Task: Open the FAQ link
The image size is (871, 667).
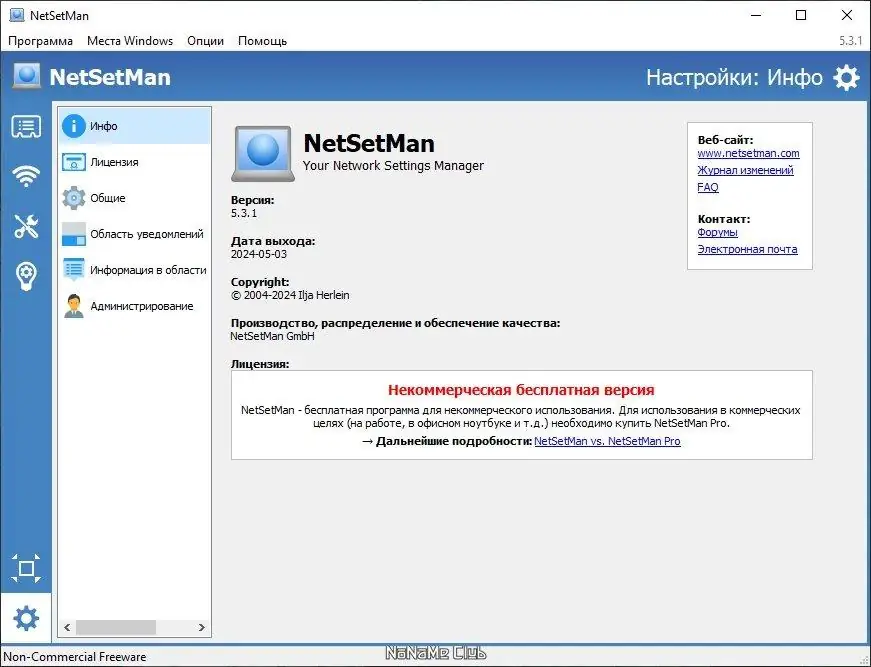Action: [x=708, y=187]
